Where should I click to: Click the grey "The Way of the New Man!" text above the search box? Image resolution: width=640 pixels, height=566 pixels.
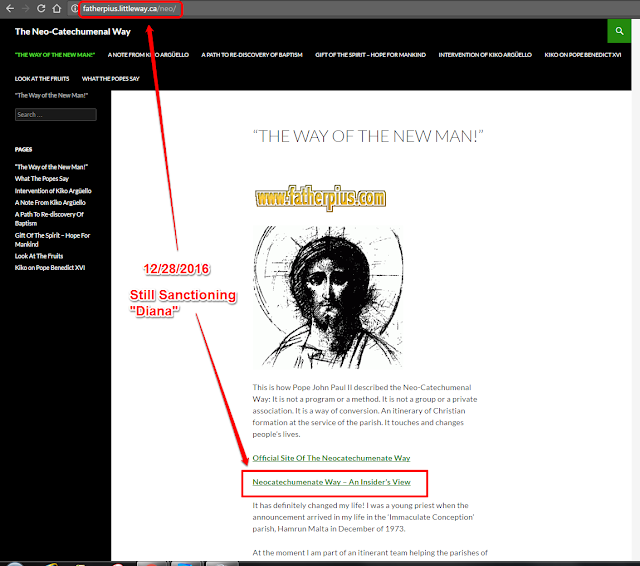coord(51,95)
